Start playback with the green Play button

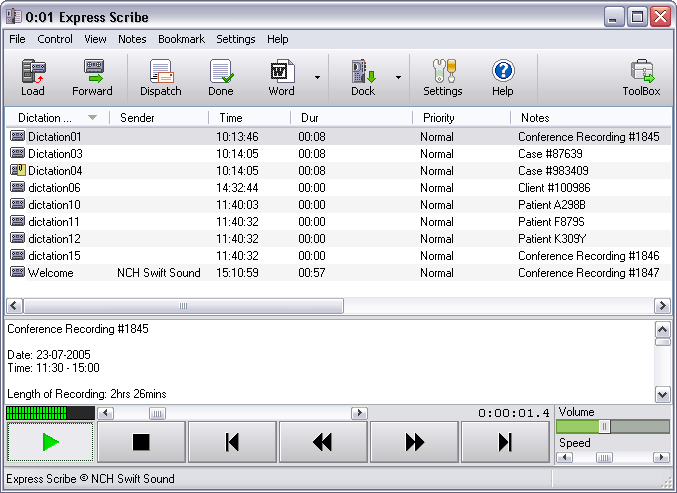pos(51,442)
